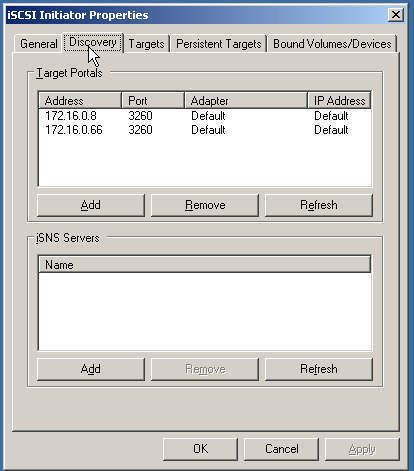Screen dimensions: 414x471
Task: Open the Targets tab
Action: [x=146, y=44]
